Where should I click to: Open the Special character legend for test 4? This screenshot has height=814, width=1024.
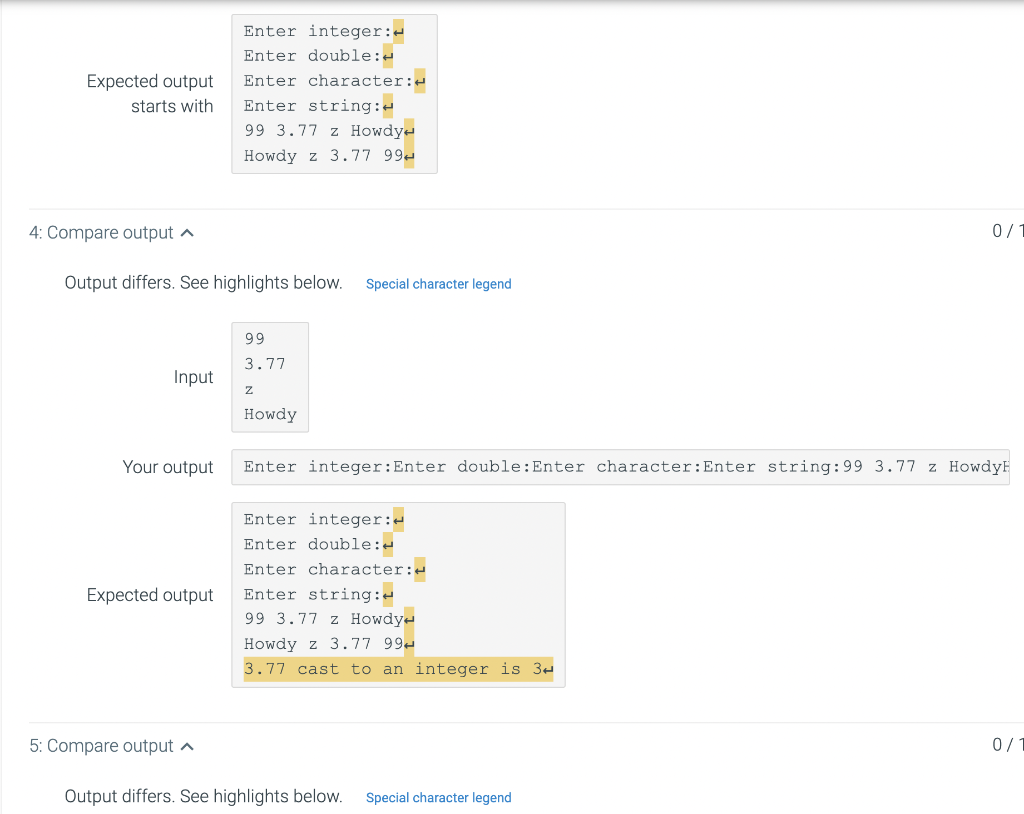438,284
